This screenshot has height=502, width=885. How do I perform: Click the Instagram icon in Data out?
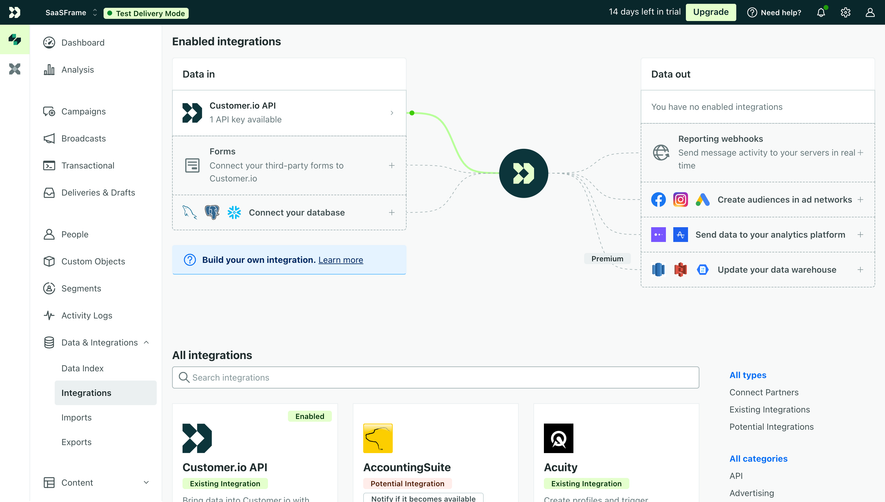tap(680, 199)
